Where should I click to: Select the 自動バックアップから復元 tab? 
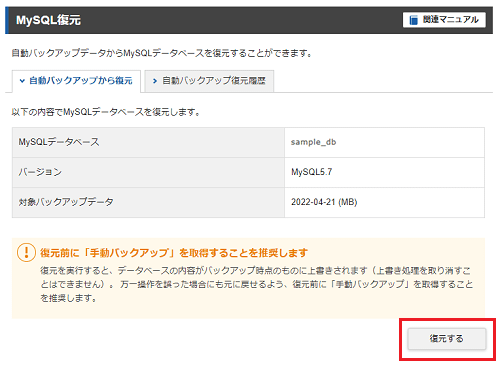click(x=76, y=81)
